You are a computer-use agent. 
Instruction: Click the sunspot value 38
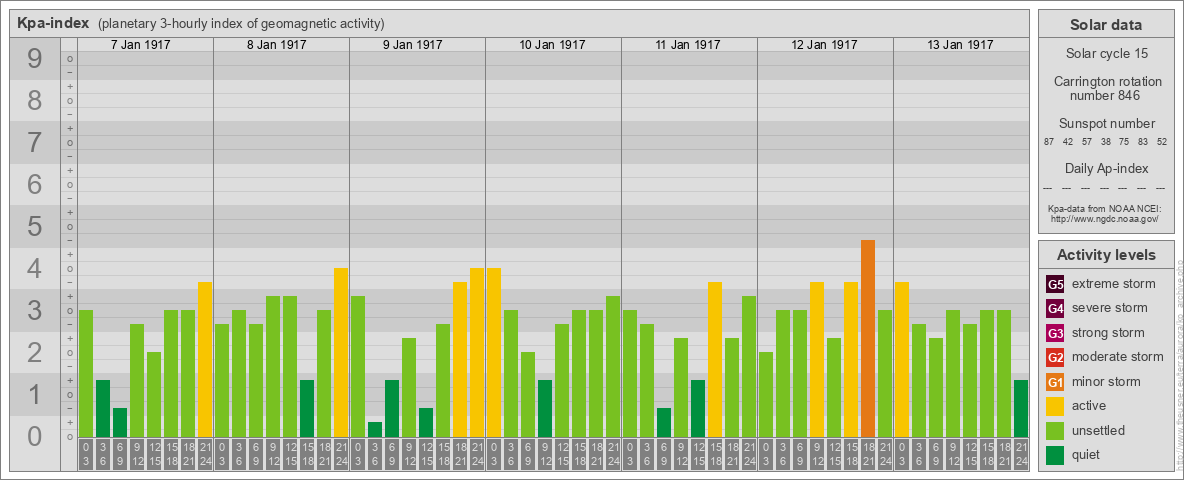click(x=1105, y=142)
